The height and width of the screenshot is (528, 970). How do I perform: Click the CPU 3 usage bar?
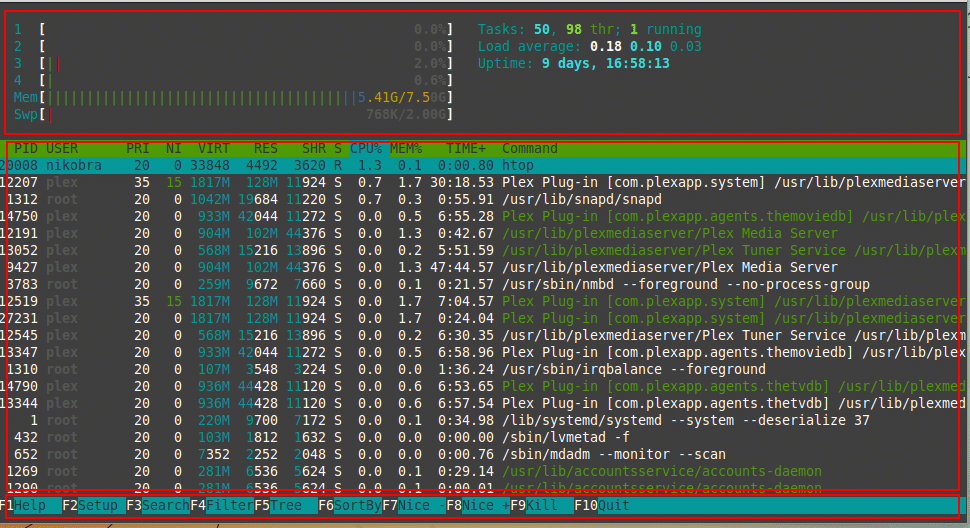coord(233,63)
